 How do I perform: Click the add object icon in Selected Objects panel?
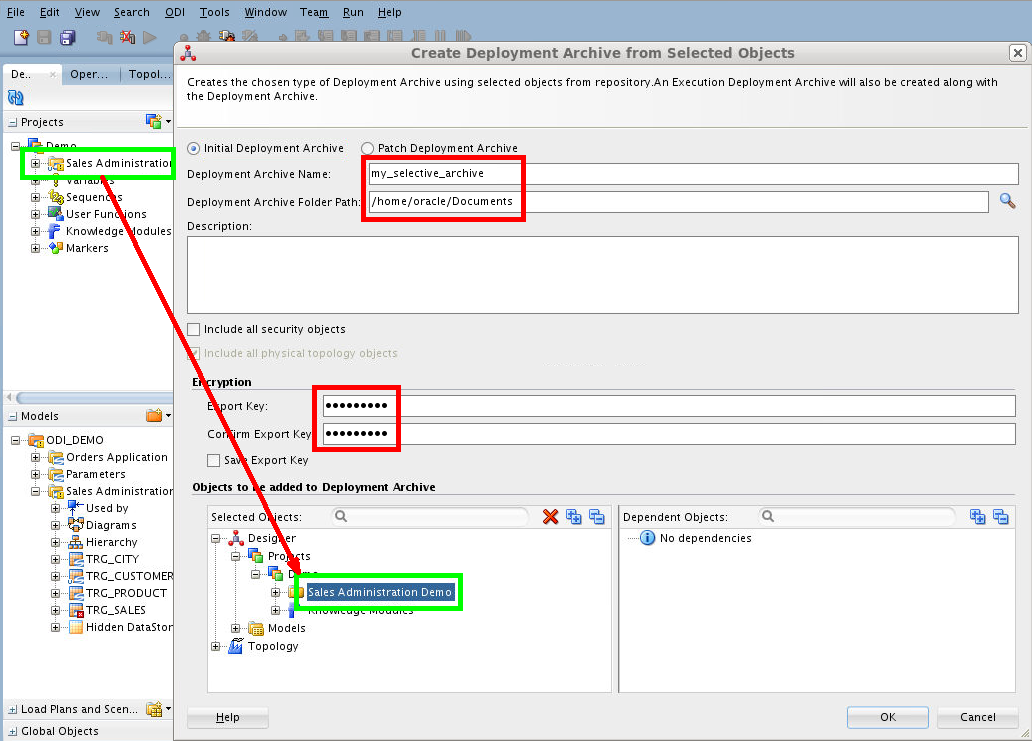573,517
